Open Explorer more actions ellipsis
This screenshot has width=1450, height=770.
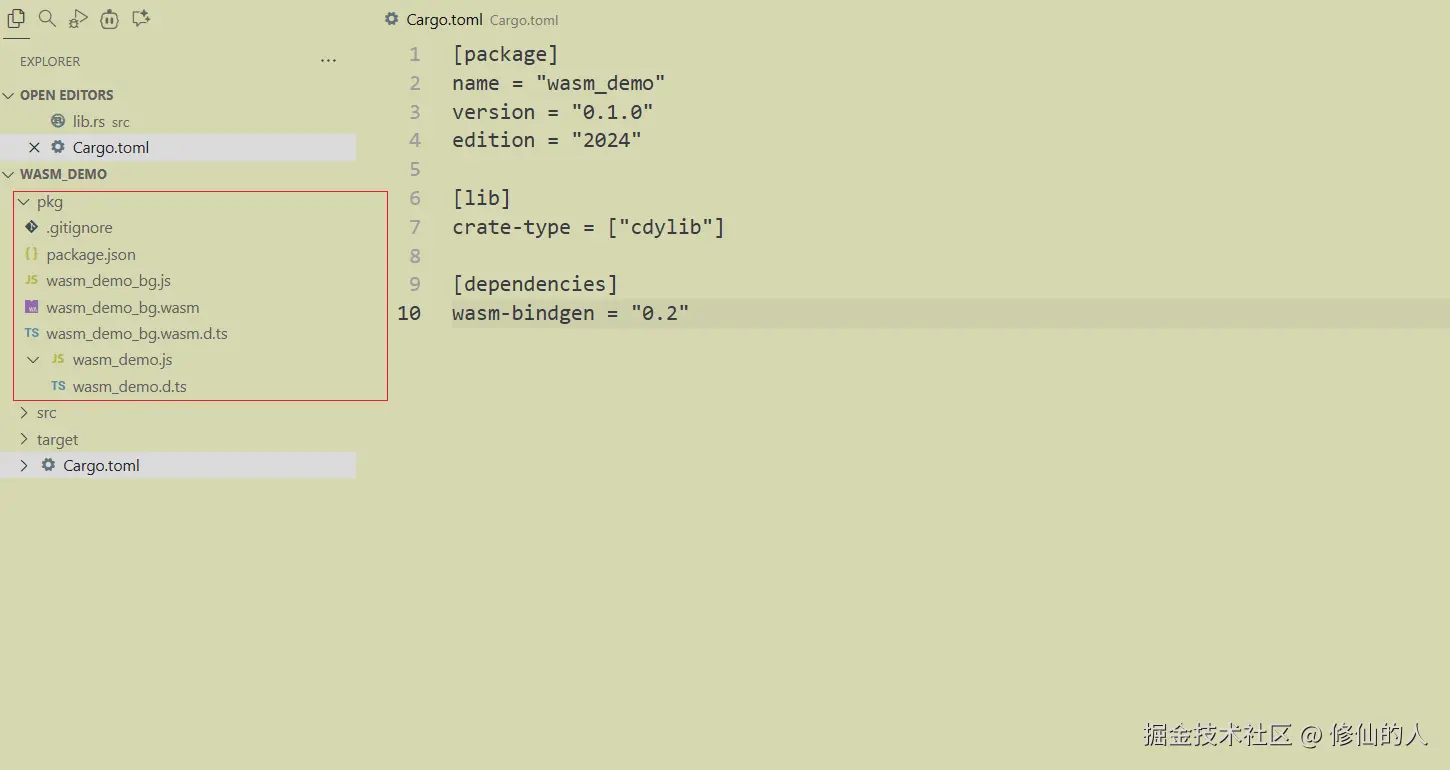(x=328, y=61)
